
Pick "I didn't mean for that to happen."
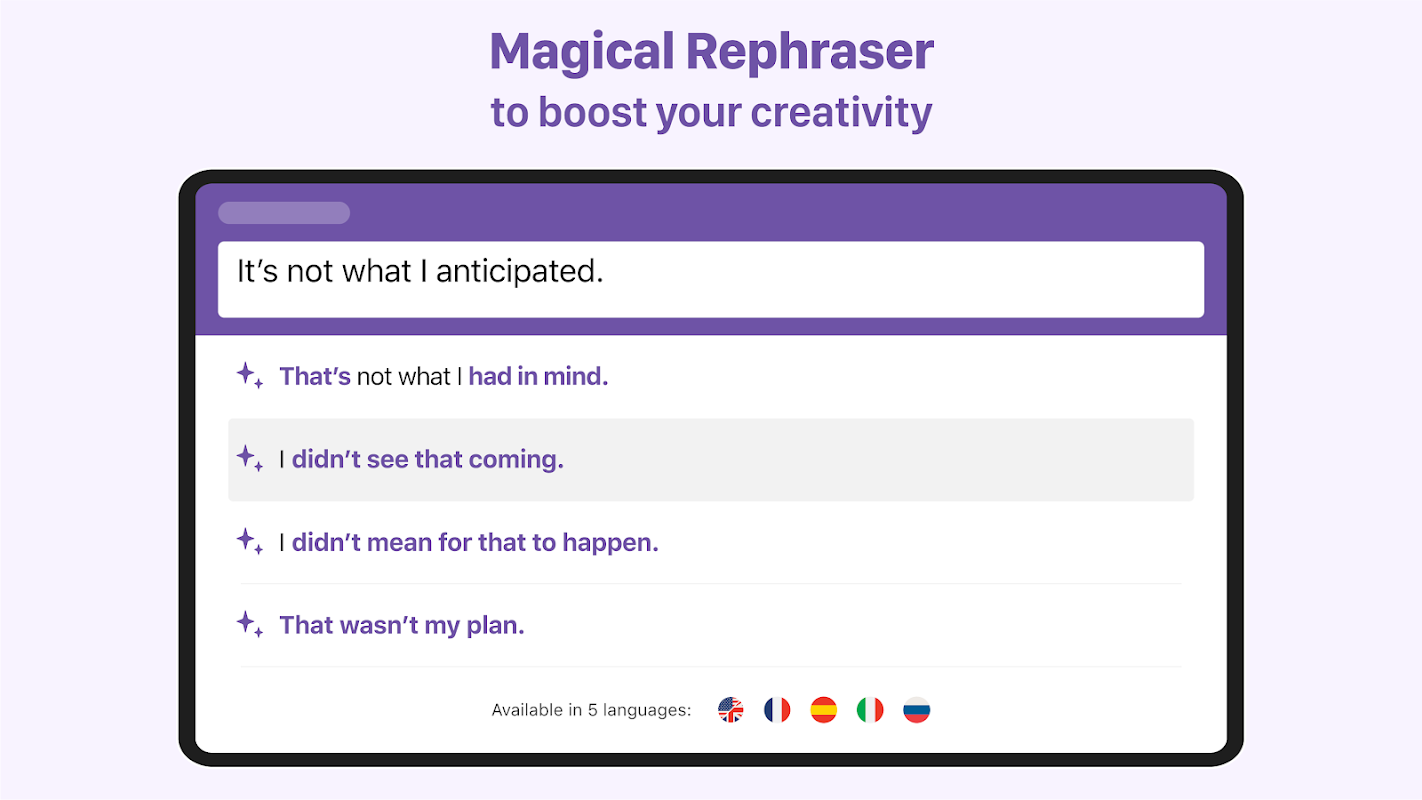[710, 542]
